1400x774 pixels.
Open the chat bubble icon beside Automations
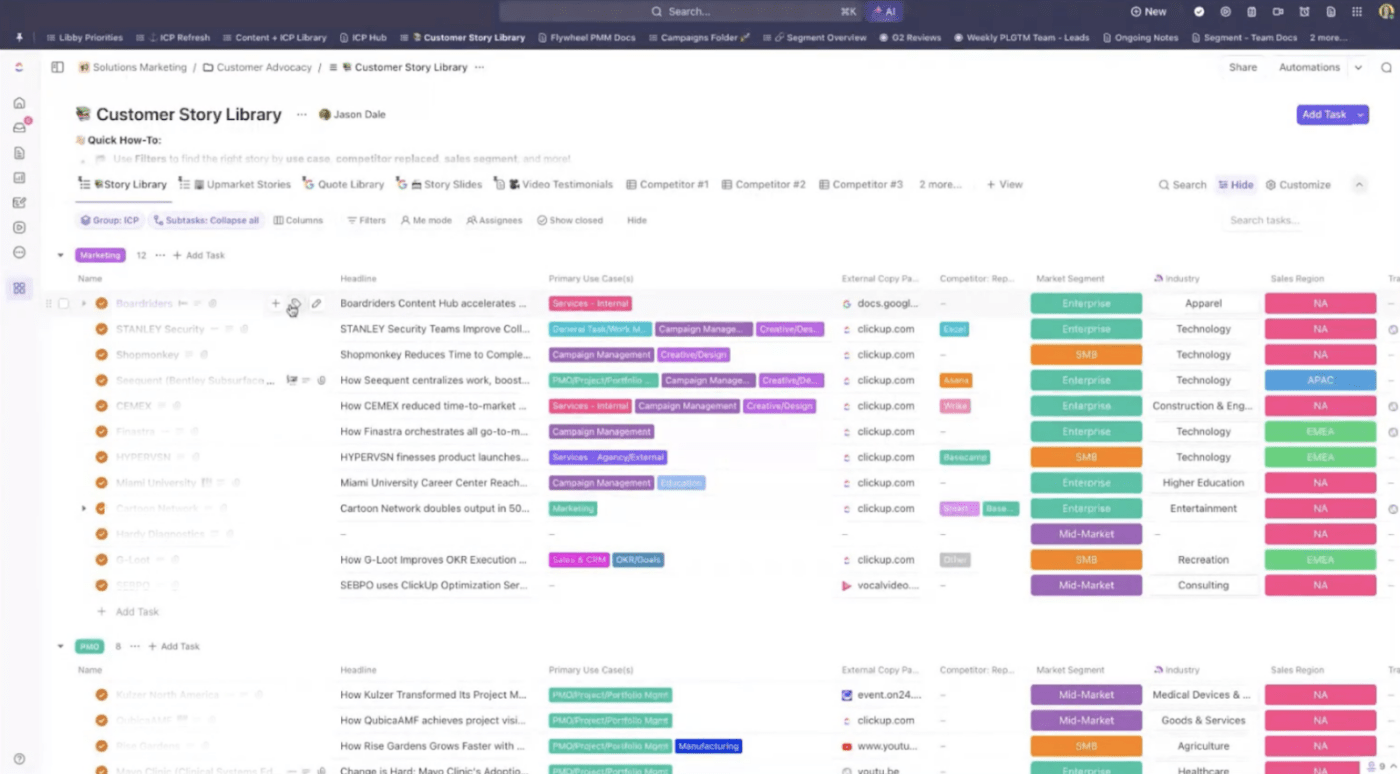pos(1386,67)
